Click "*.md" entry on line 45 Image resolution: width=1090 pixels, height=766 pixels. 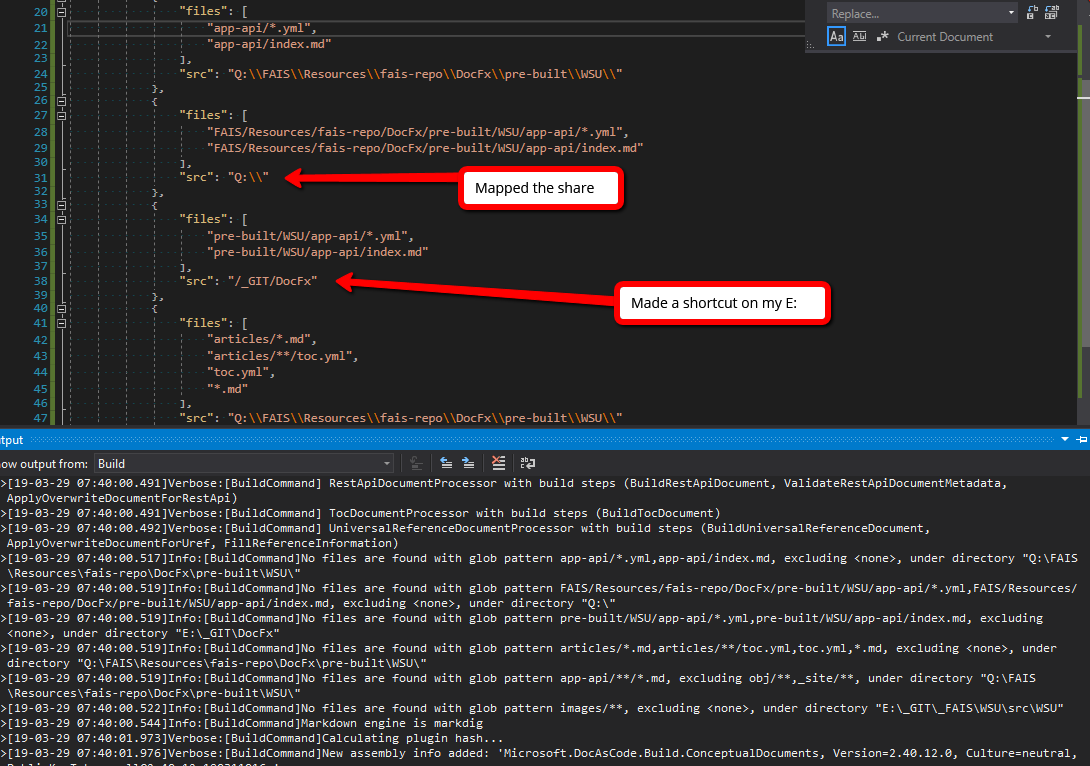[x=227, y=389]
